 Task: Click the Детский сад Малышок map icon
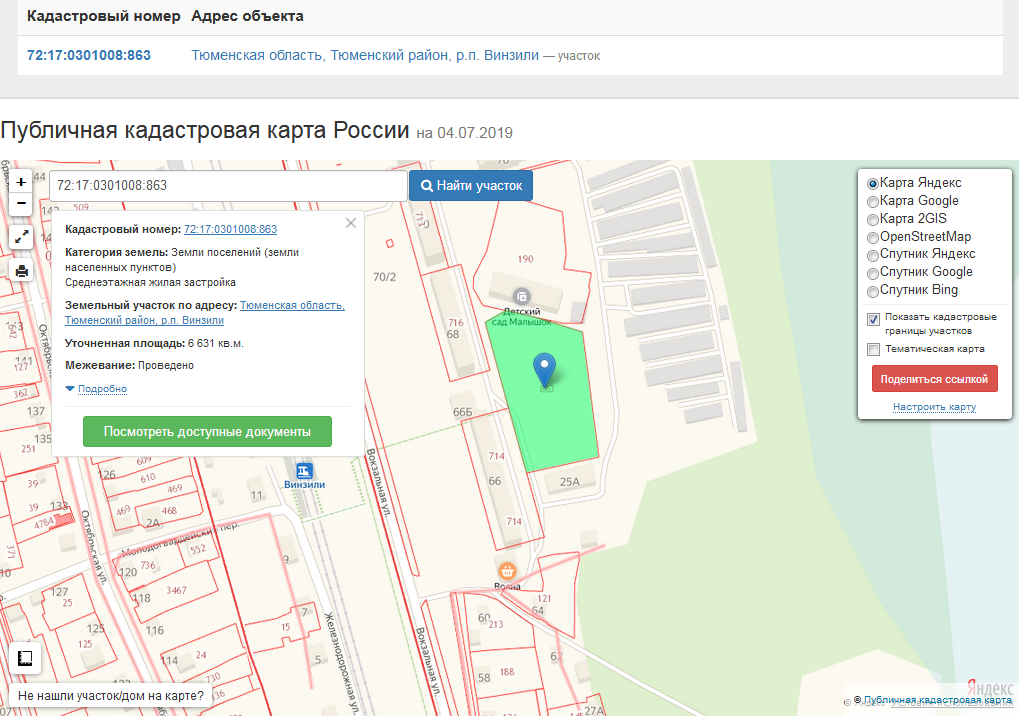[x=521, y=296]
